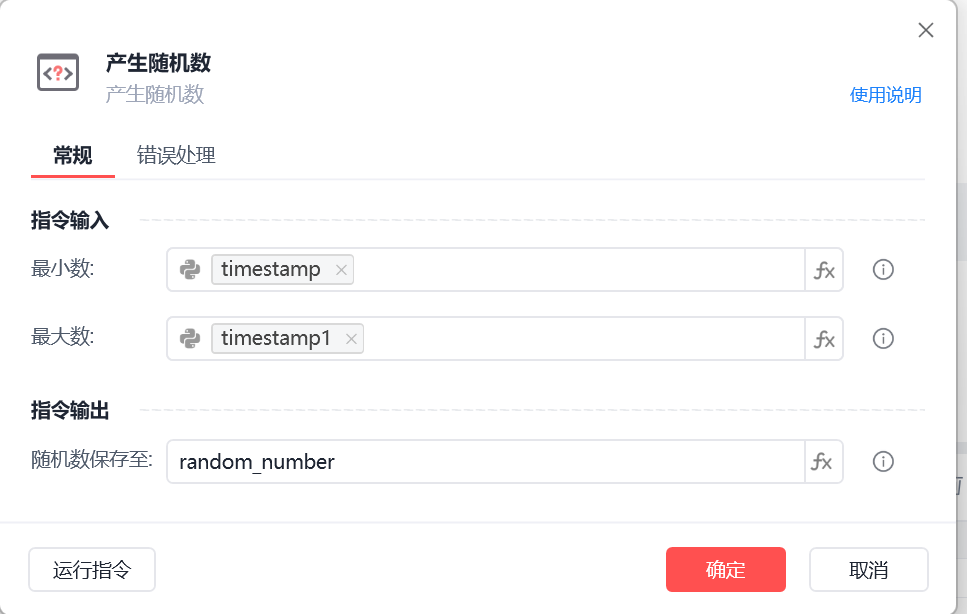This screenshot has width=967, height=614.
Task: Click into the random_number output field
Action: coord(485,462)
